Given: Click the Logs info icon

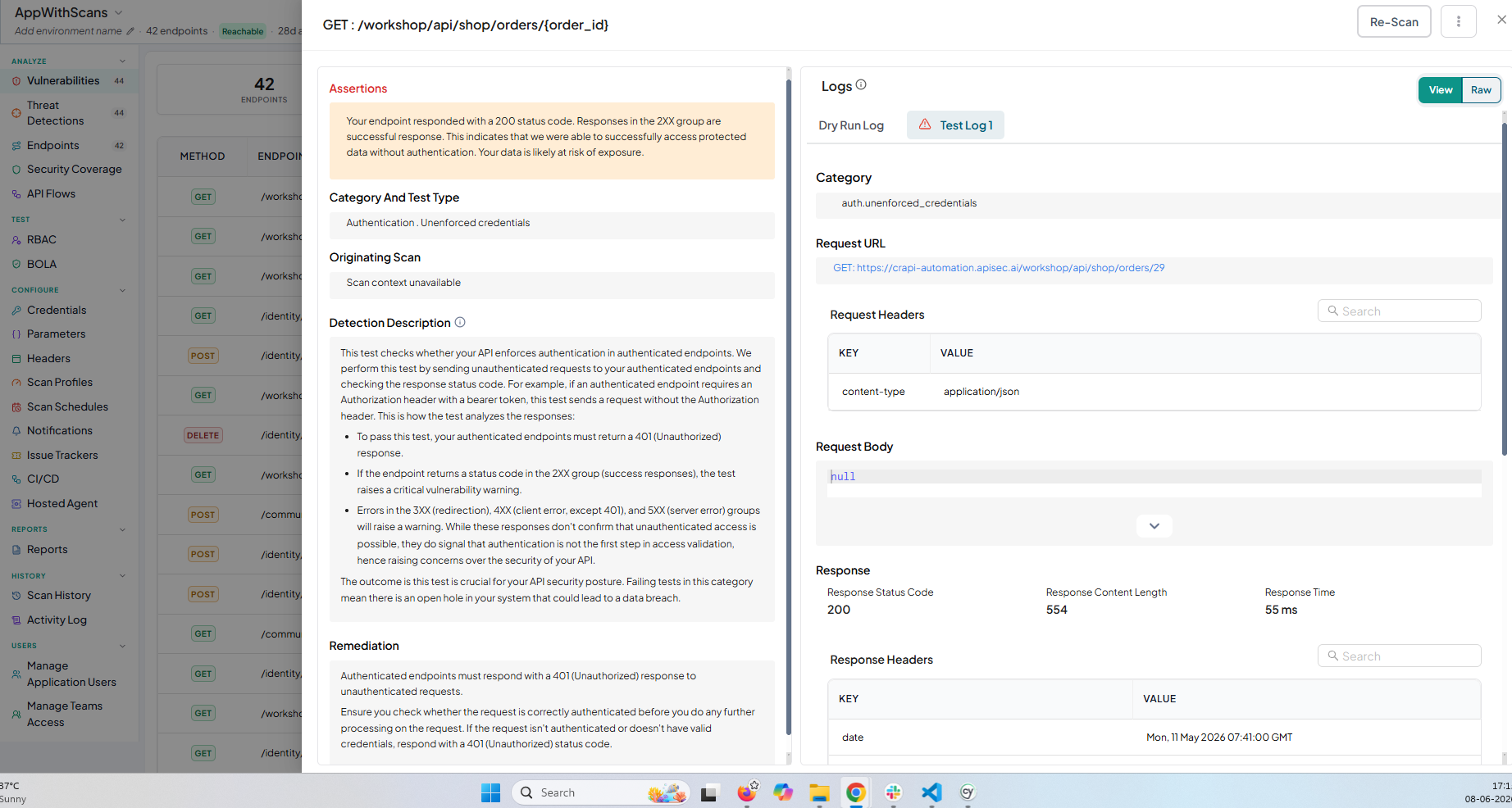Looking at the screenshot, I should tap(861, 84).
